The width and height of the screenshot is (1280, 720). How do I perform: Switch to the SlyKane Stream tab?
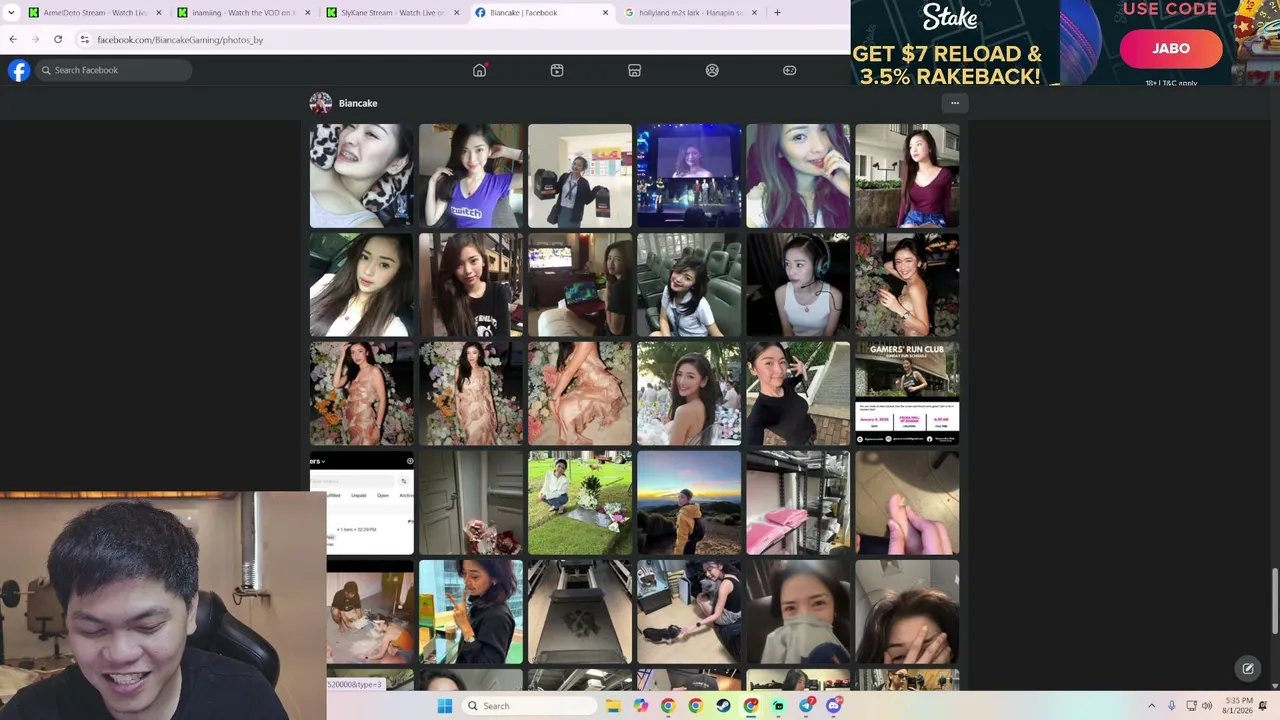click(x=392, y=13)
